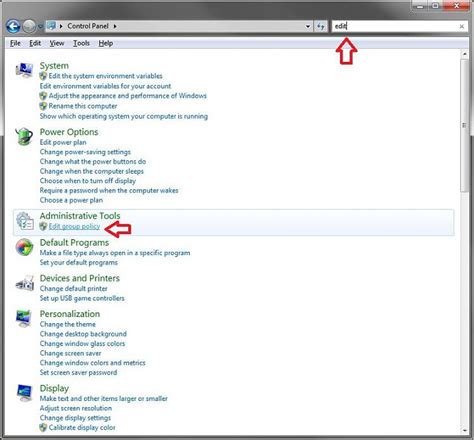Click Set screen saver password
This screenshot has height=440, width=474.
click(x=78, y=373)
